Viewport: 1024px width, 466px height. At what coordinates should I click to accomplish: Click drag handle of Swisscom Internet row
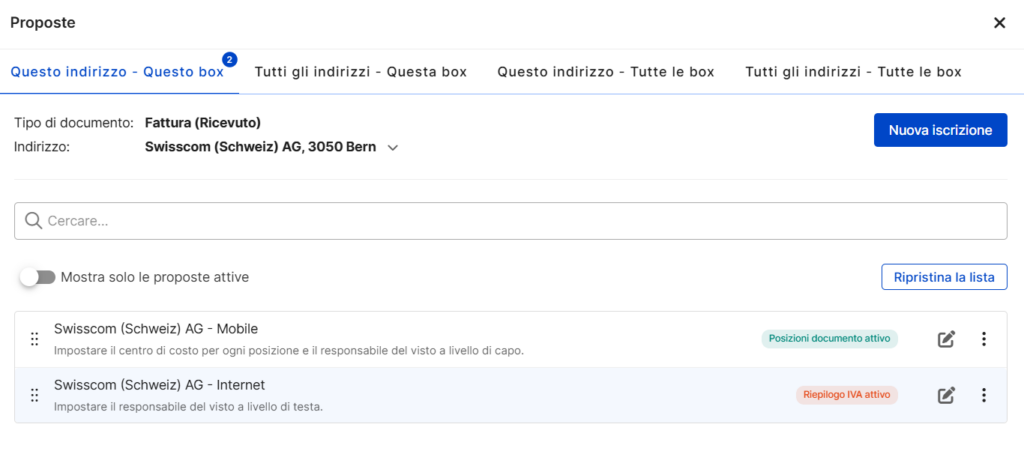34,395
